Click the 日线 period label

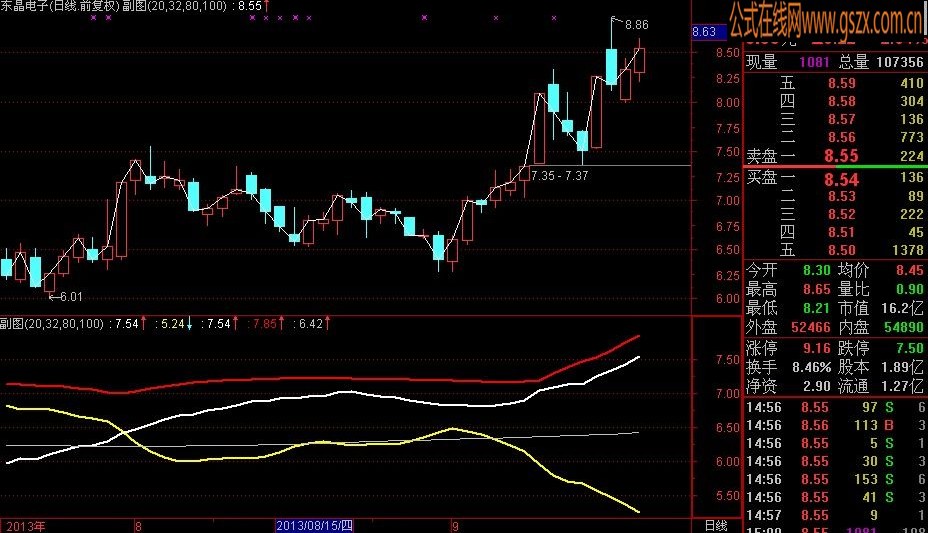click(x=716, y=525)
